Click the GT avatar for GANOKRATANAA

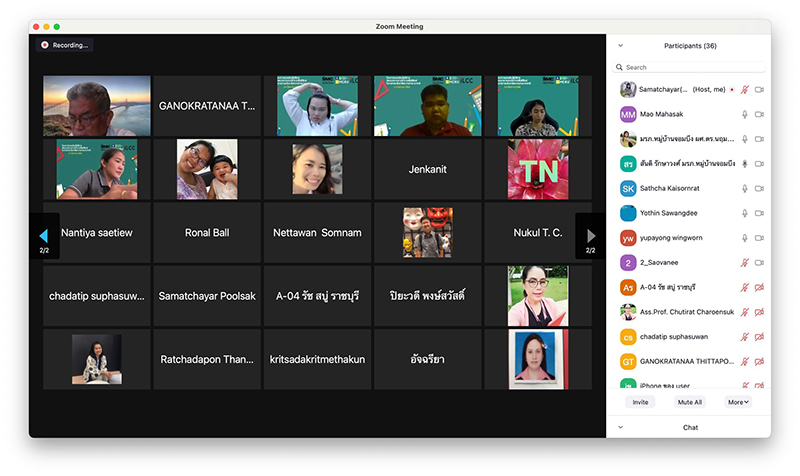(628, 362)
